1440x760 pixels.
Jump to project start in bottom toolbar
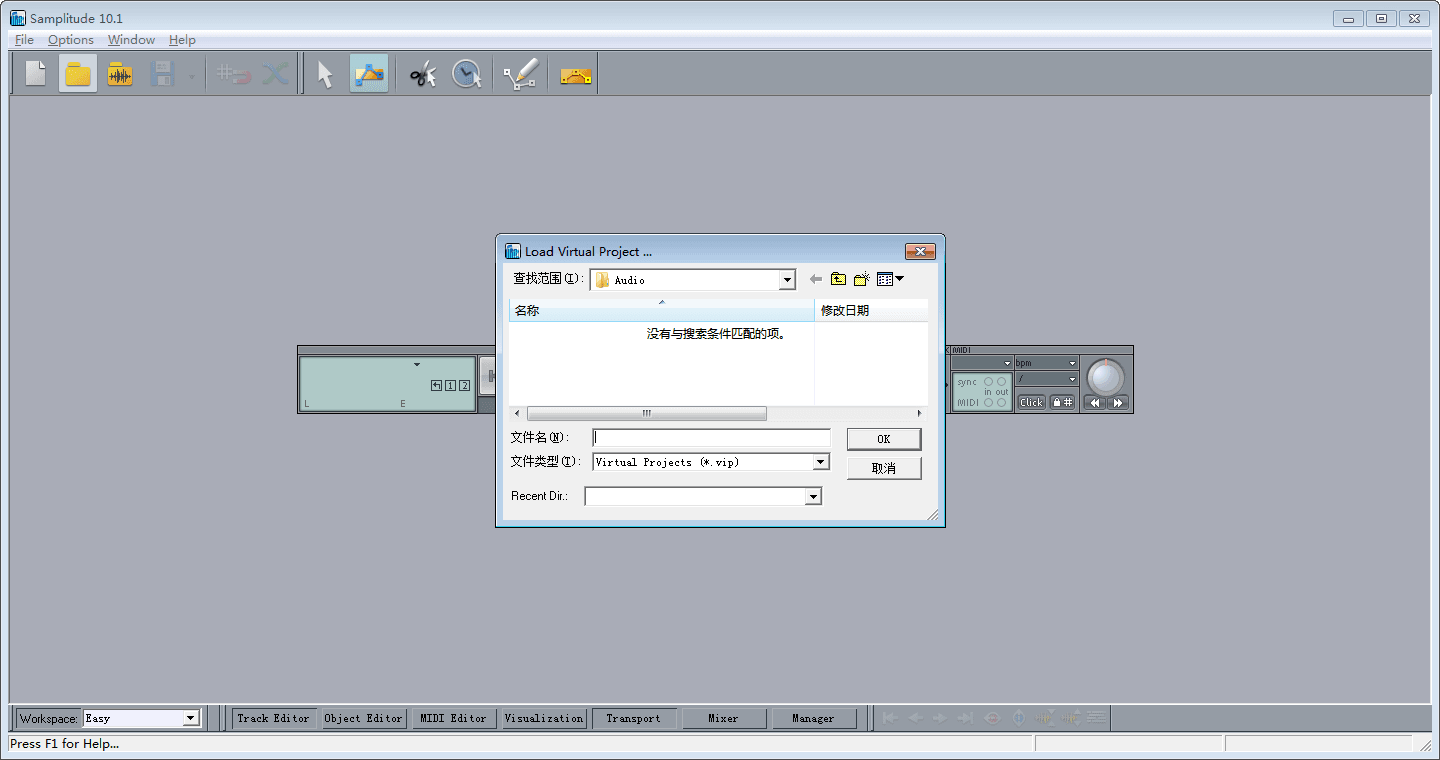point(888,718)
